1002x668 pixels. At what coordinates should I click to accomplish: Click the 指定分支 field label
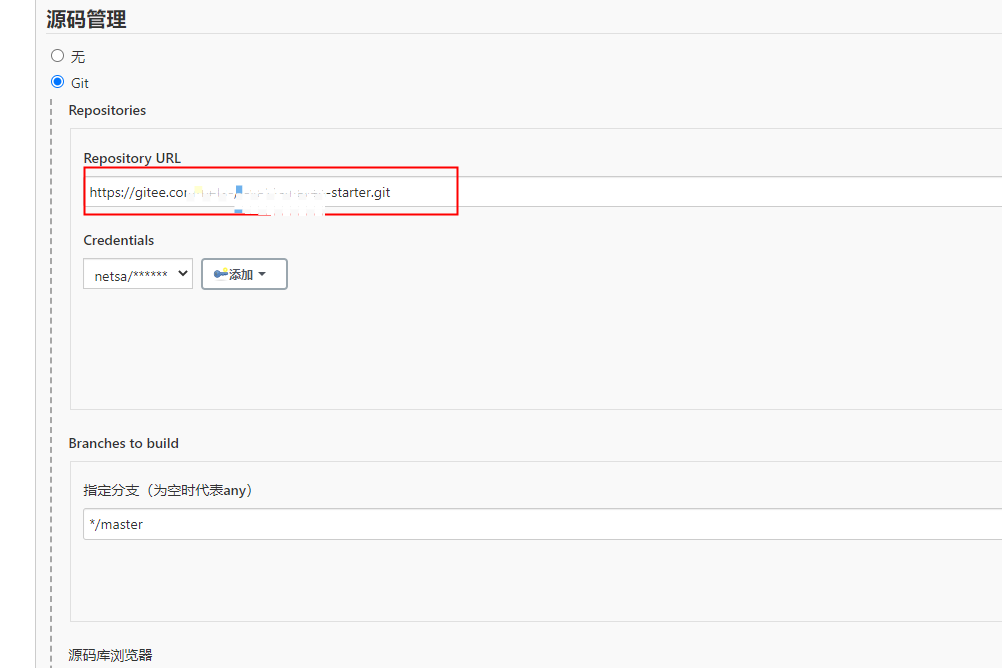pyautogui.click(x=168, y=490)
